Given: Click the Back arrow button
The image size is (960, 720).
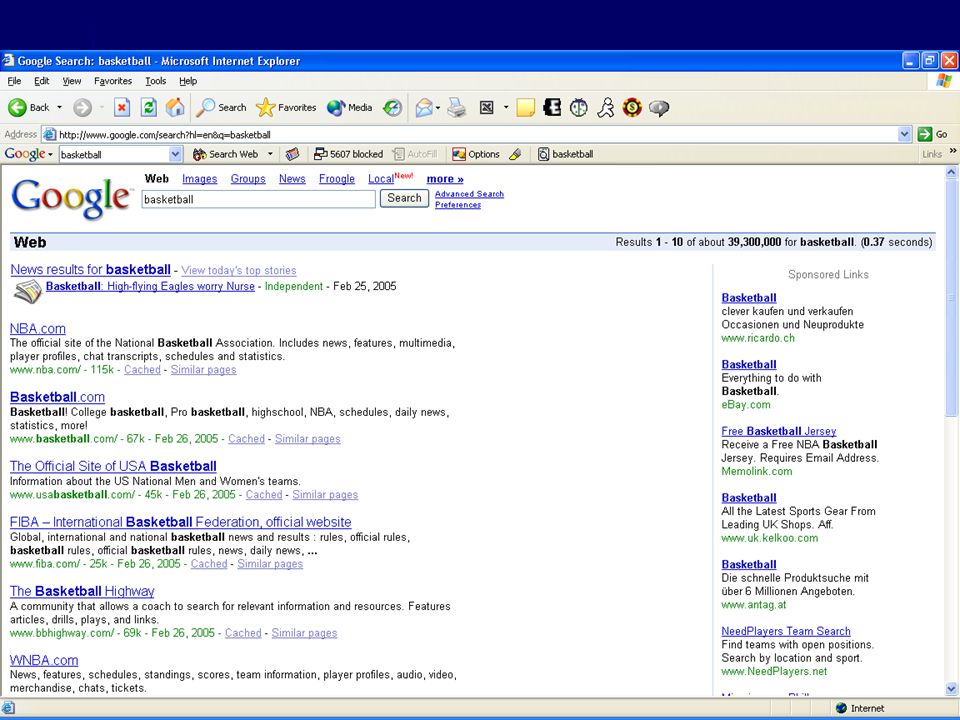Looking at the screenshot, I should click(28, 108).
